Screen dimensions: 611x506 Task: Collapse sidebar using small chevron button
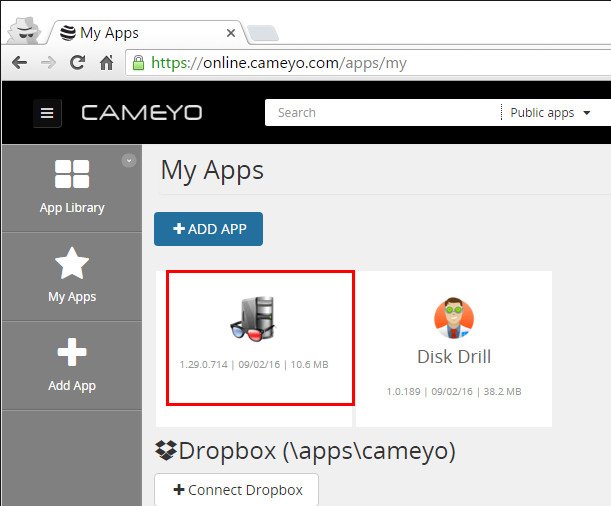coord(128,160)
